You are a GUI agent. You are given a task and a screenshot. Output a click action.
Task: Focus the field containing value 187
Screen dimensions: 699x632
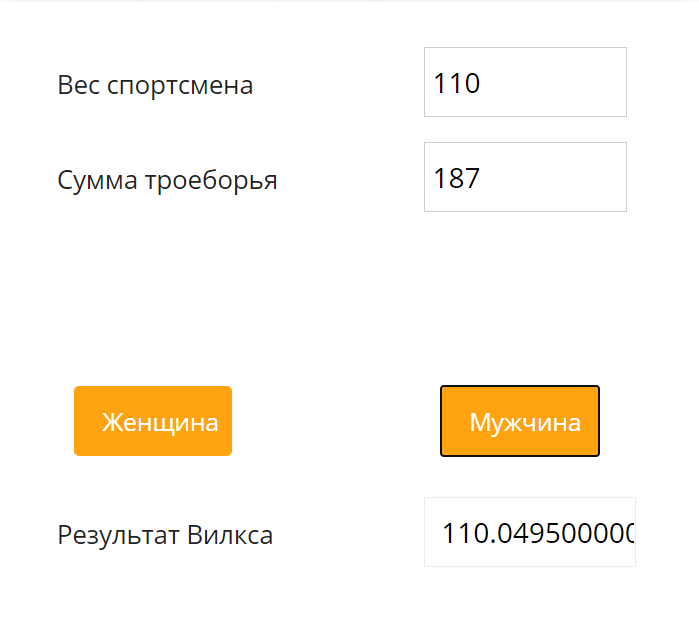(525, 178)
